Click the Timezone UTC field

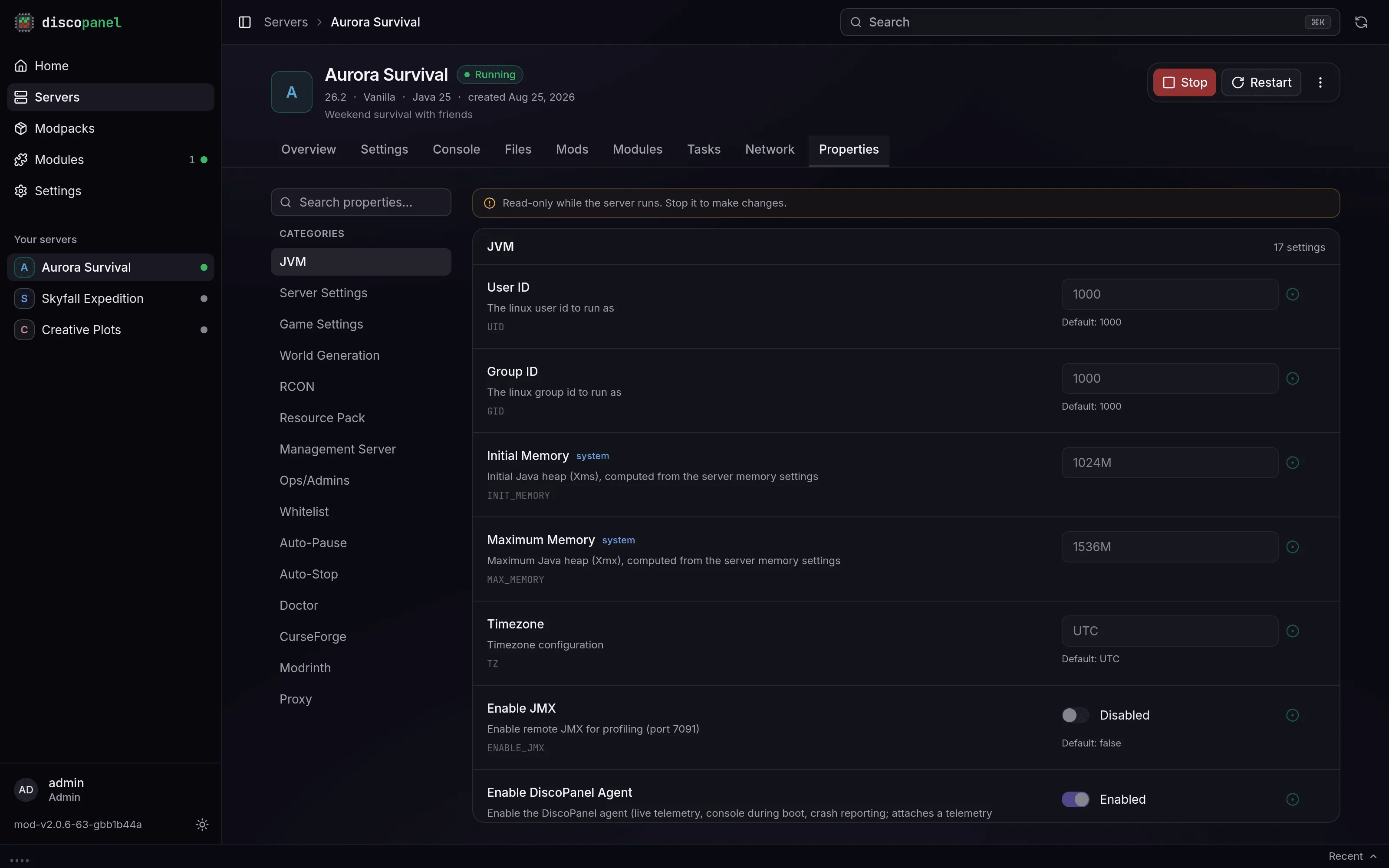tap(1169, 631)
